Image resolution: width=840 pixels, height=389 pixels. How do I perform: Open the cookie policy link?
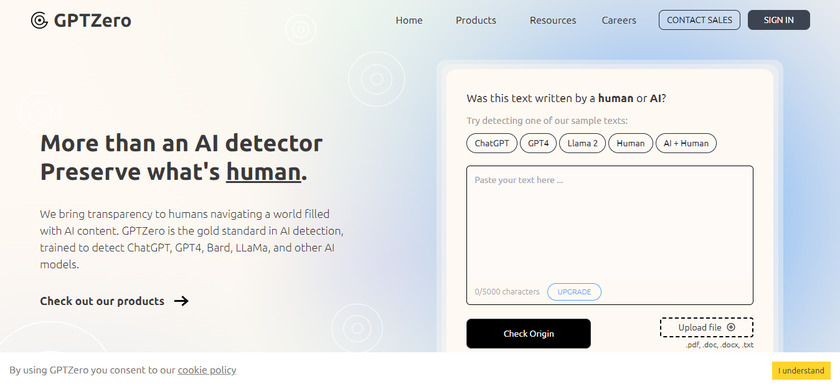[207, 370]
